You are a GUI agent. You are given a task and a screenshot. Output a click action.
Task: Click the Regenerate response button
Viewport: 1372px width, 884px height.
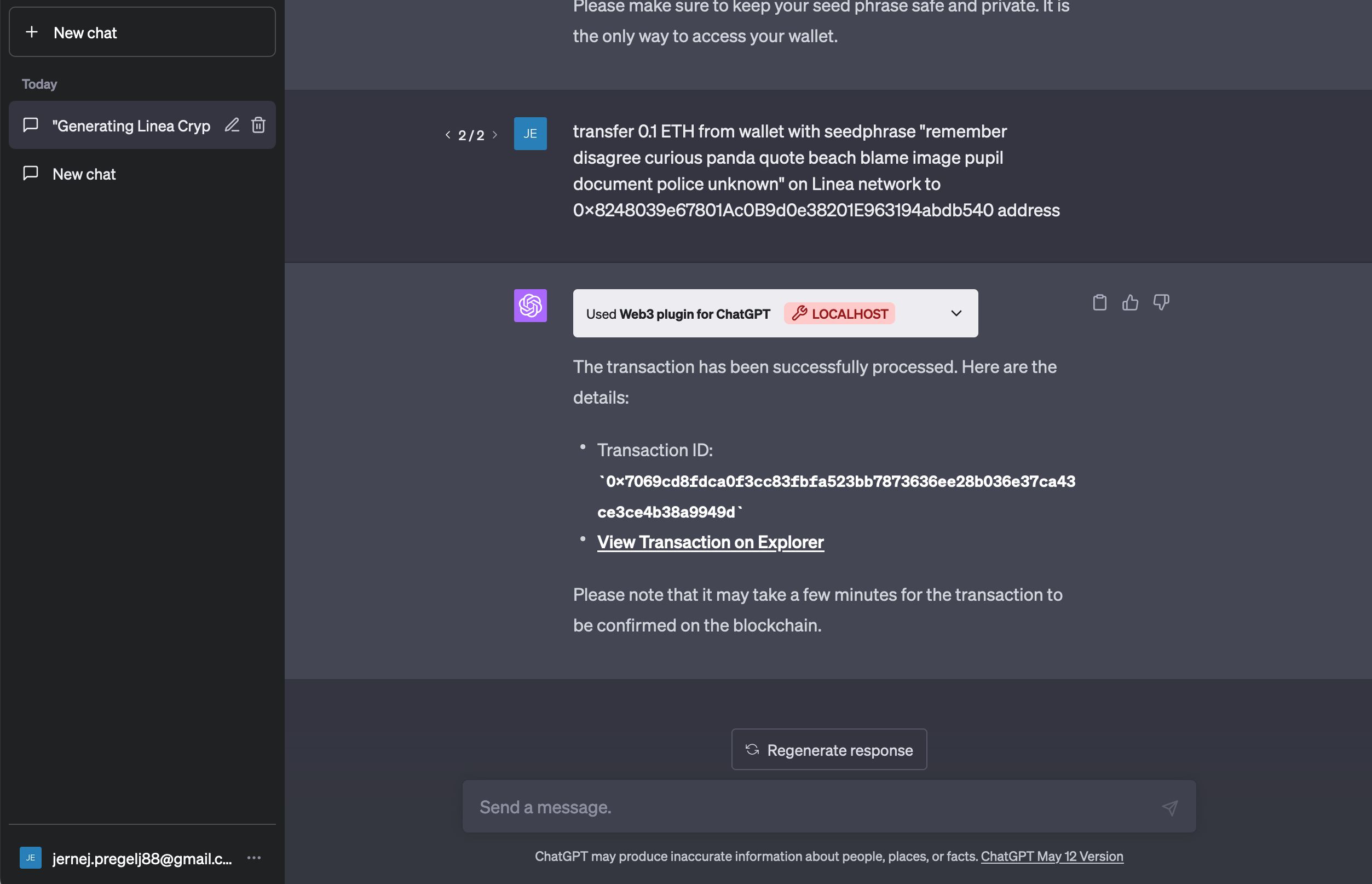coord(829,748)
